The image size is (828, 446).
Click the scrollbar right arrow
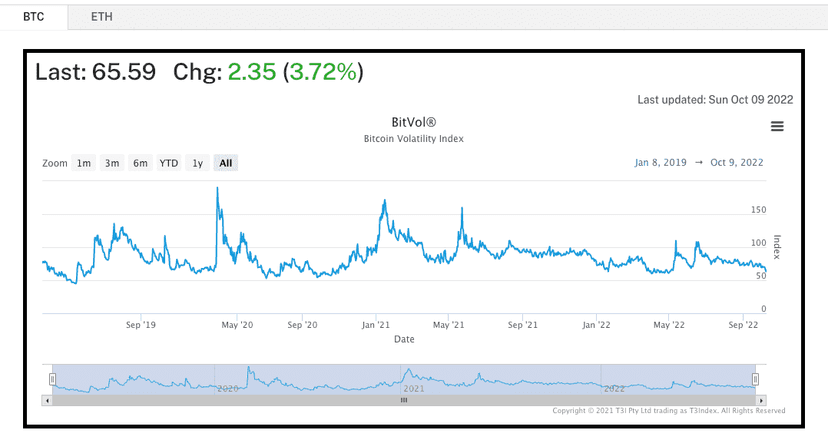761,401
